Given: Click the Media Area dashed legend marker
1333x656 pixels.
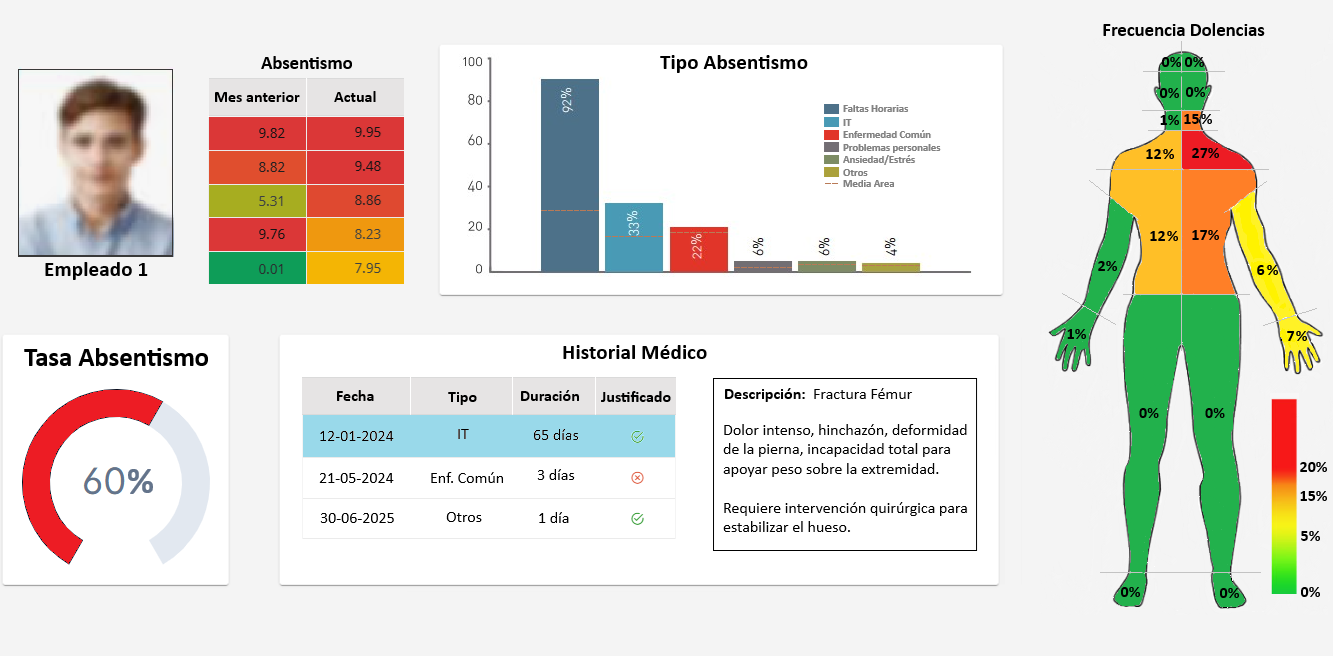Looking at the screenshot, I should 831,184.
